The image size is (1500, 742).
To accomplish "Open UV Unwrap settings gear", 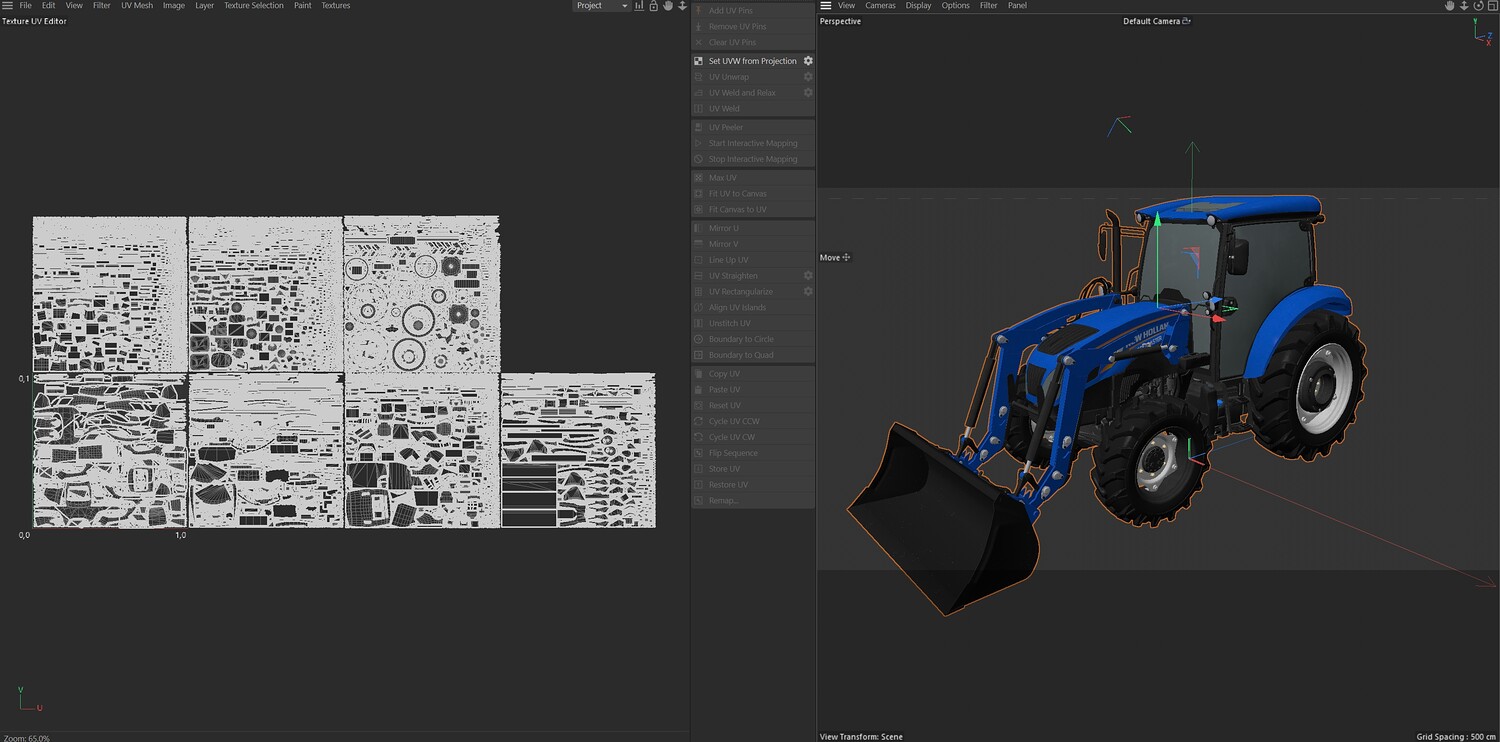I will point(808,77).
